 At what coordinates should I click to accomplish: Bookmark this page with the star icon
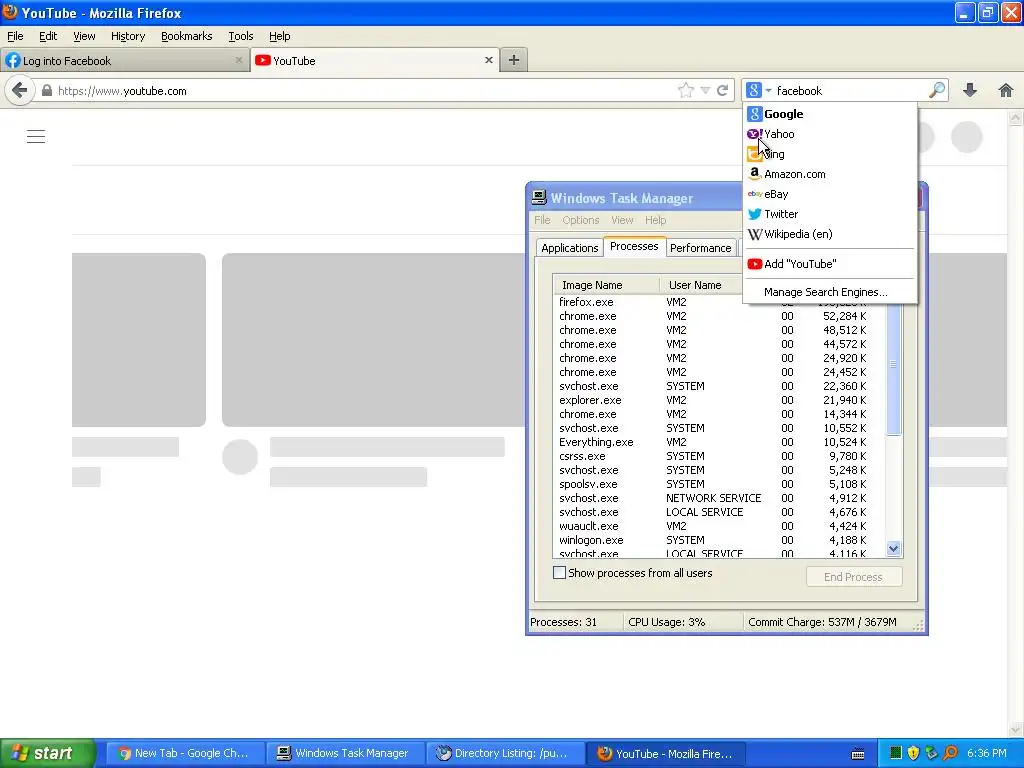685,90
